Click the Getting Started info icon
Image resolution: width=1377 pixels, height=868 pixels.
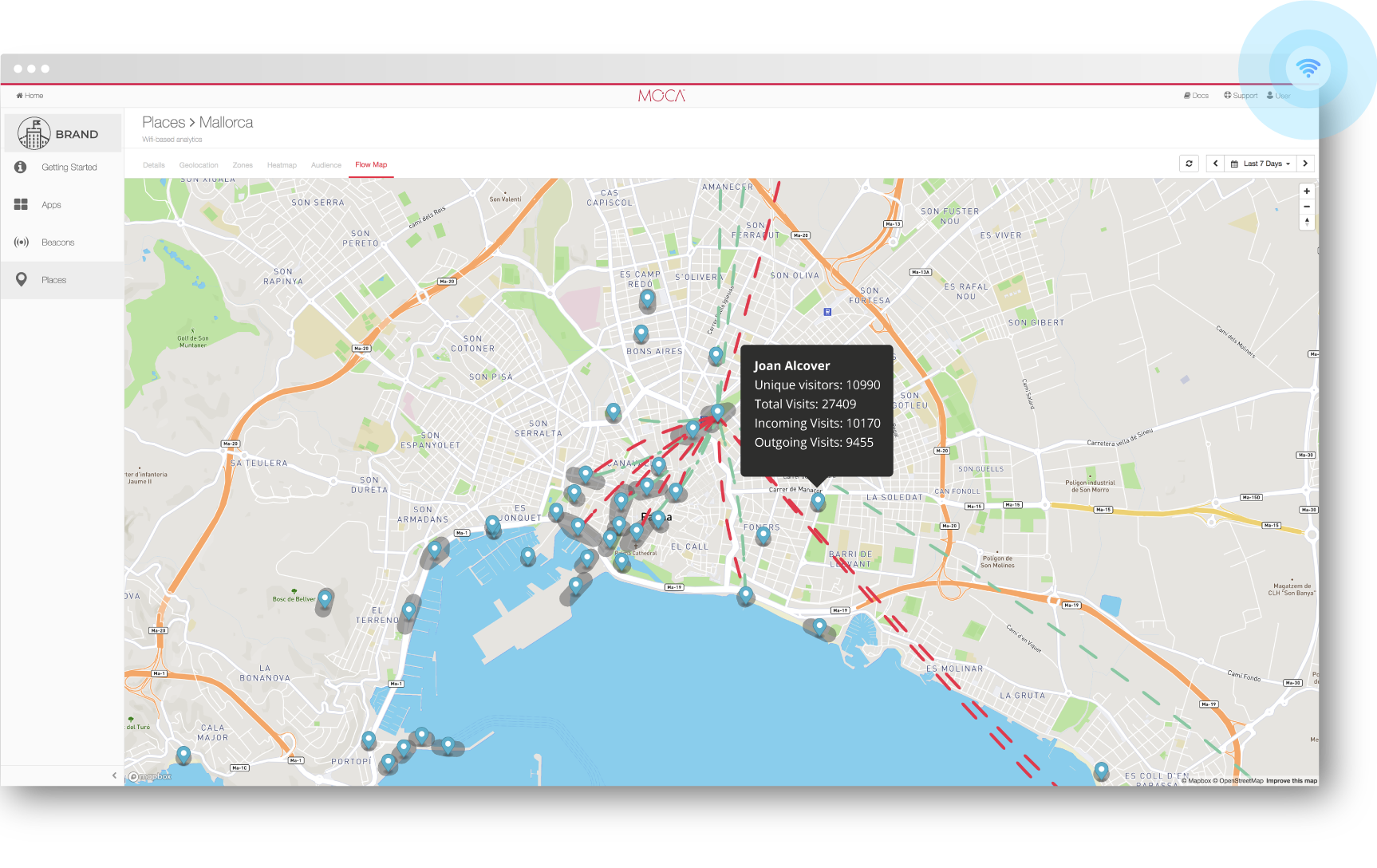[x=21, y=167]
